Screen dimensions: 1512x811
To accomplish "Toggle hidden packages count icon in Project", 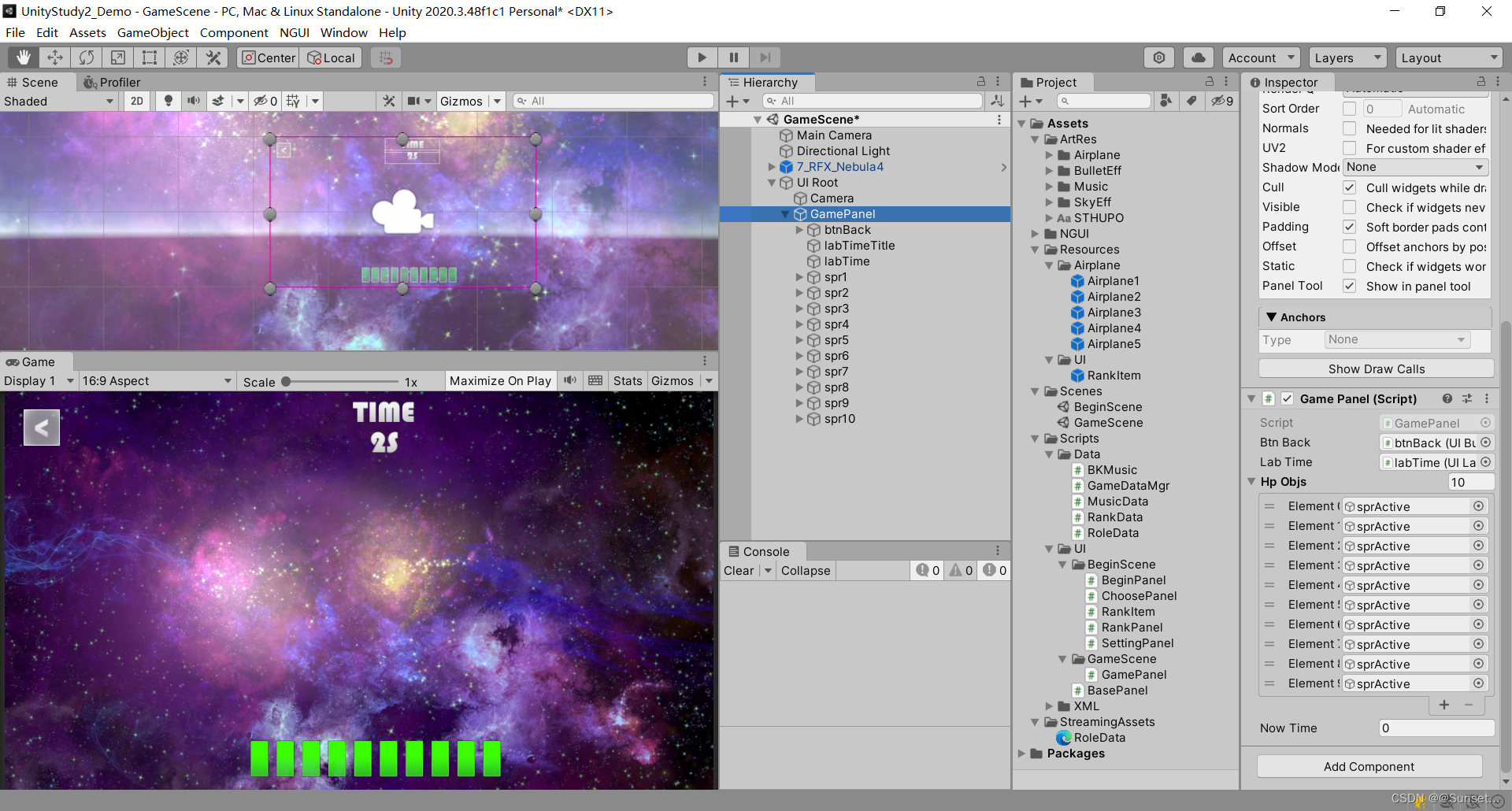I will coord(1222,101).
